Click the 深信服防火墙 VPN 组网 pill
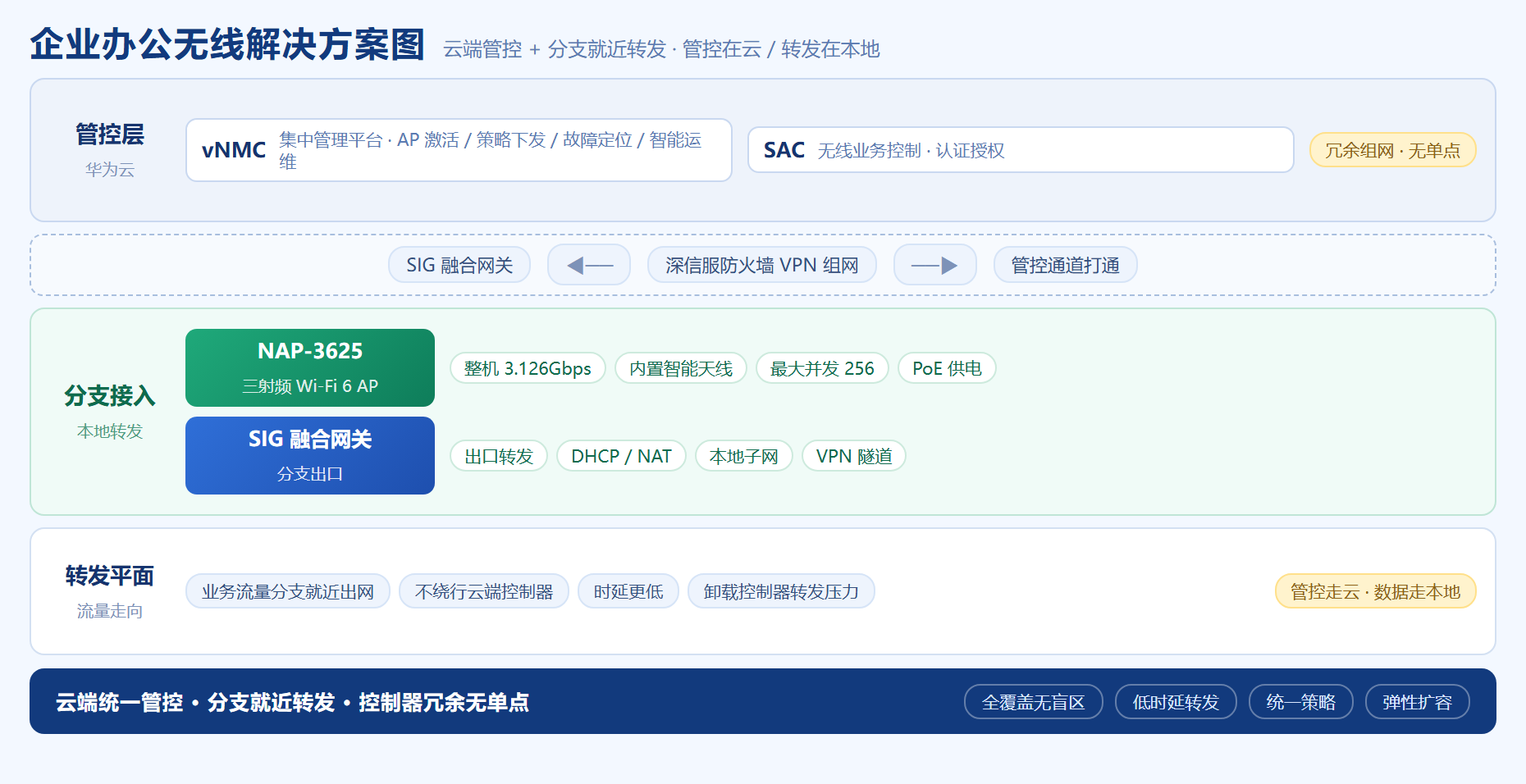Viewport: 1526px width, 784px height. [762, 265]
